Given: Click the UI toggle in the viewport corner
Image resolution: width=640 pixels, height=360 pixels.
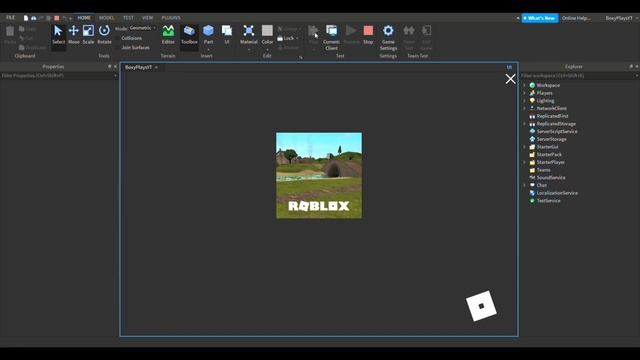Looking at the screenshot, I should pyautogui.click(x=509, y=67).
